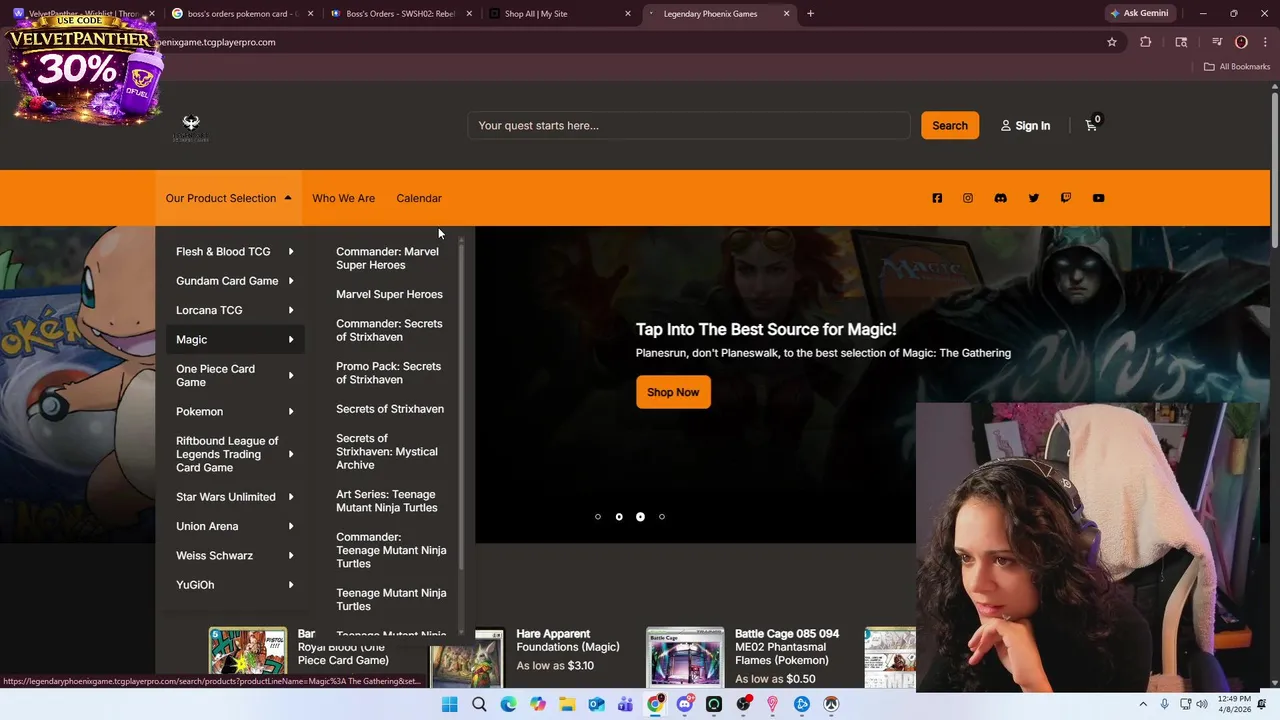Open Overwatch icon on the taskbar

point(831,704)
